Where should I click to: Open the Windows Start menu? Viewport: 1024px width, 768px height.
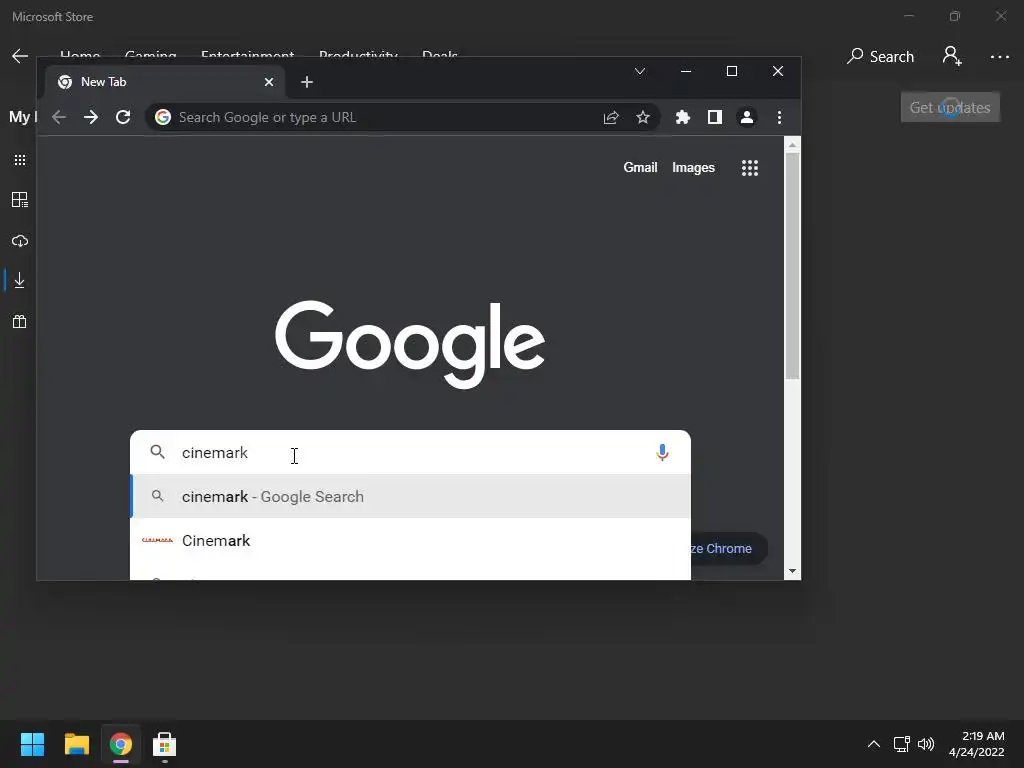coord(32,744)
